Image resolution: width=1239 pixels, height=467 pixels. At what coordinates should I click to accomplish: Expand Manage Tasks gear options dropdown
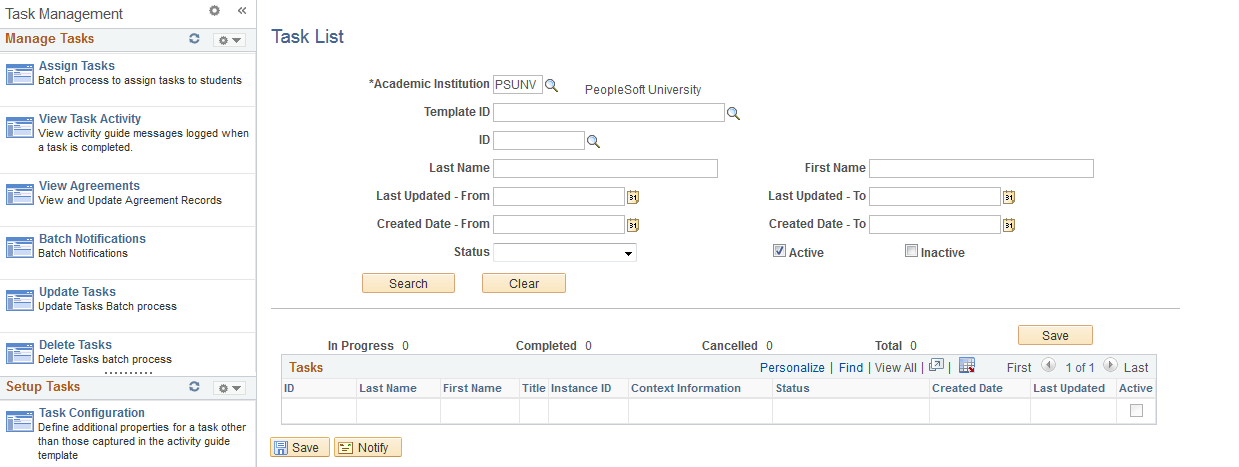[229, 40]
